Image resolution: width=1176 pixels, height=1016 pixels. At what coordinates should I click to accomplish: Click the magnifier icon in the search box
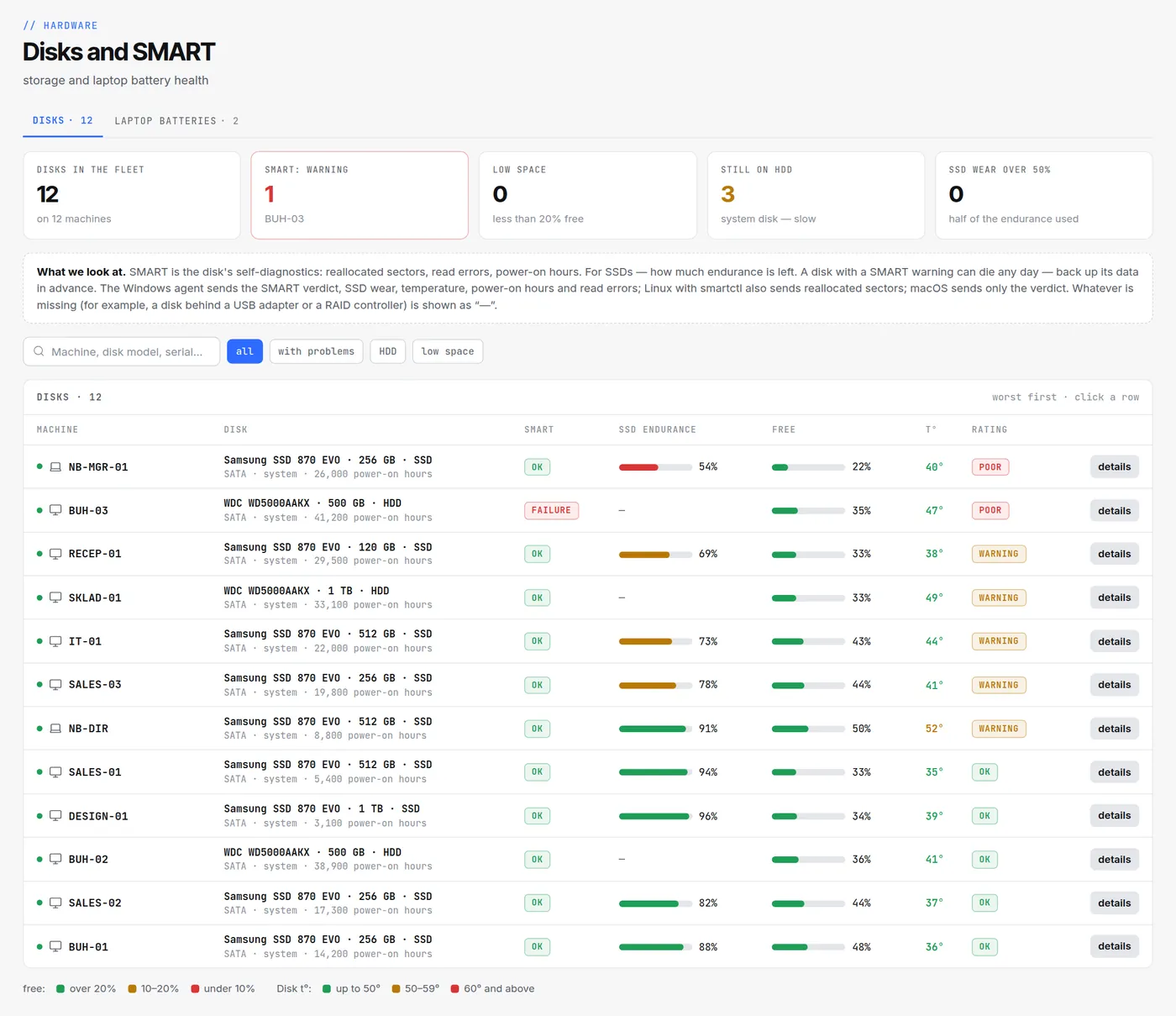coord(39,351)
